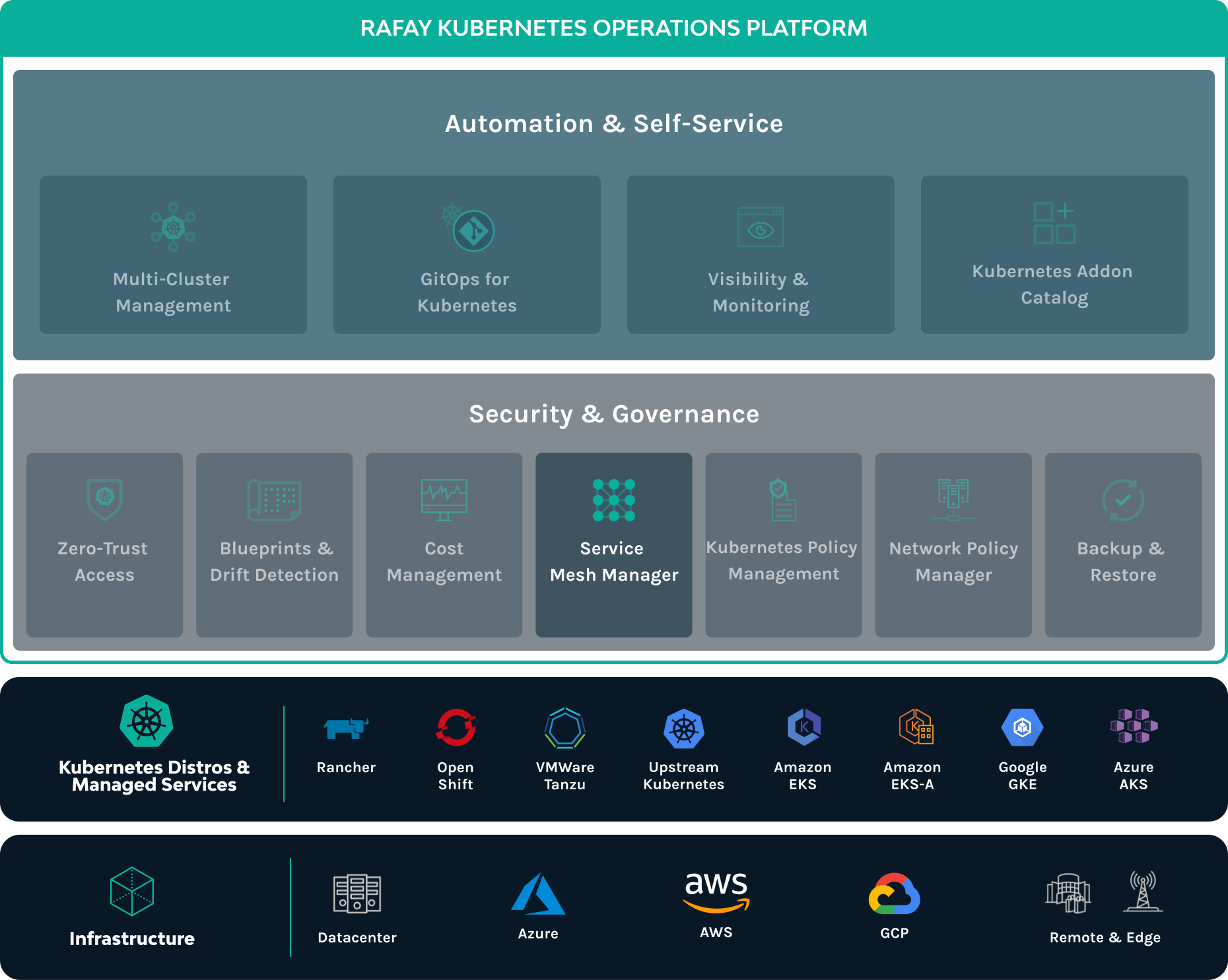Click the Infrastructure cube icon

pyautogui.click(x=132, y=891)
